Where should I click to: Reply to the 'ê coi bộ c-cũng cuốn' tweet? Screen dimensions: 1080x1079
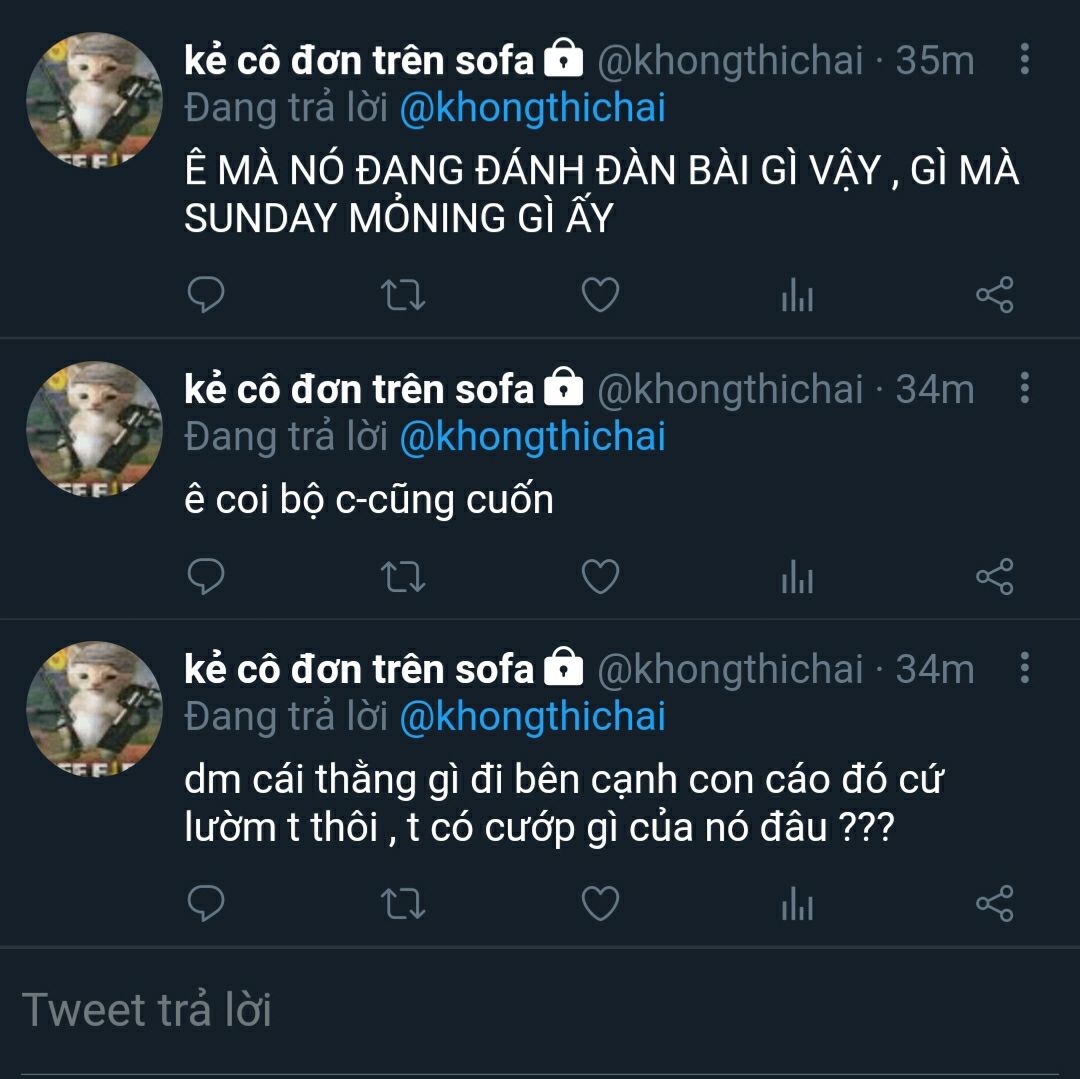(206, 576)
